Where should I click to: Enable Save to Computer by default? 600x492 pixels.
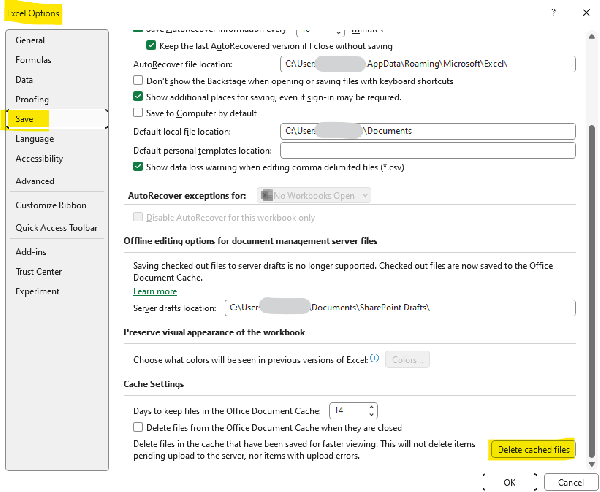click(x=138, y=114)
